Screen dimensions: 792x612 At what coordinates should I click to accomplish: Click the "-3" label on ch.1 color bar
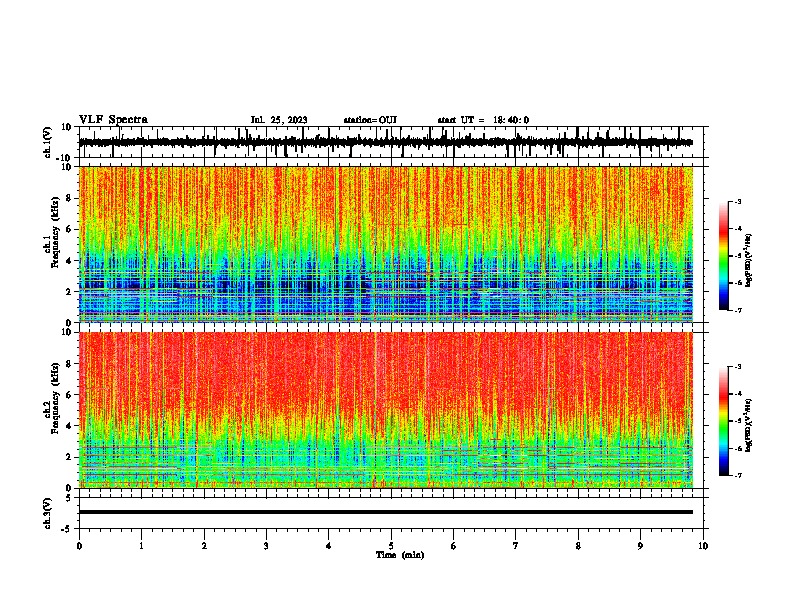tap(737, 201)
